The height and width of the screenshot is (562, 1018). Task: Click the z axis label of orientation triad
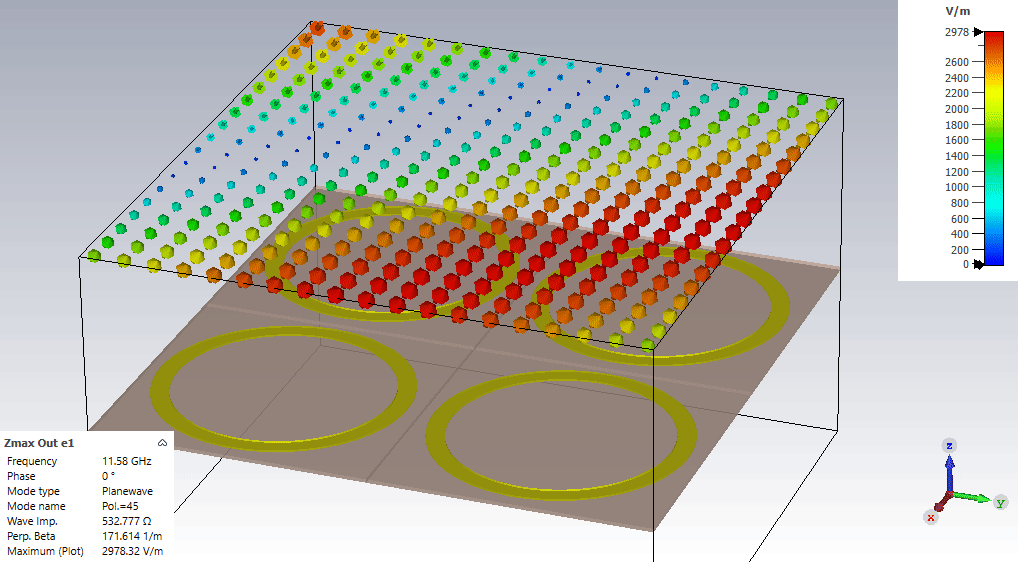[949, 445]
